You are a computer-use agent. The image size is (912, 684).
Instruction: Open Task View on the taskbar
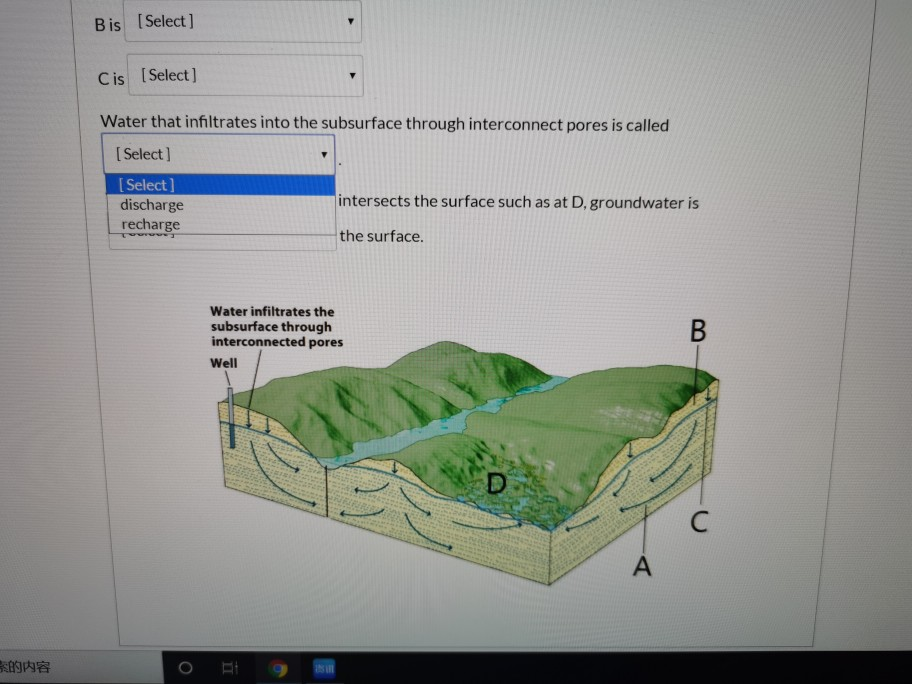point(230,668)
